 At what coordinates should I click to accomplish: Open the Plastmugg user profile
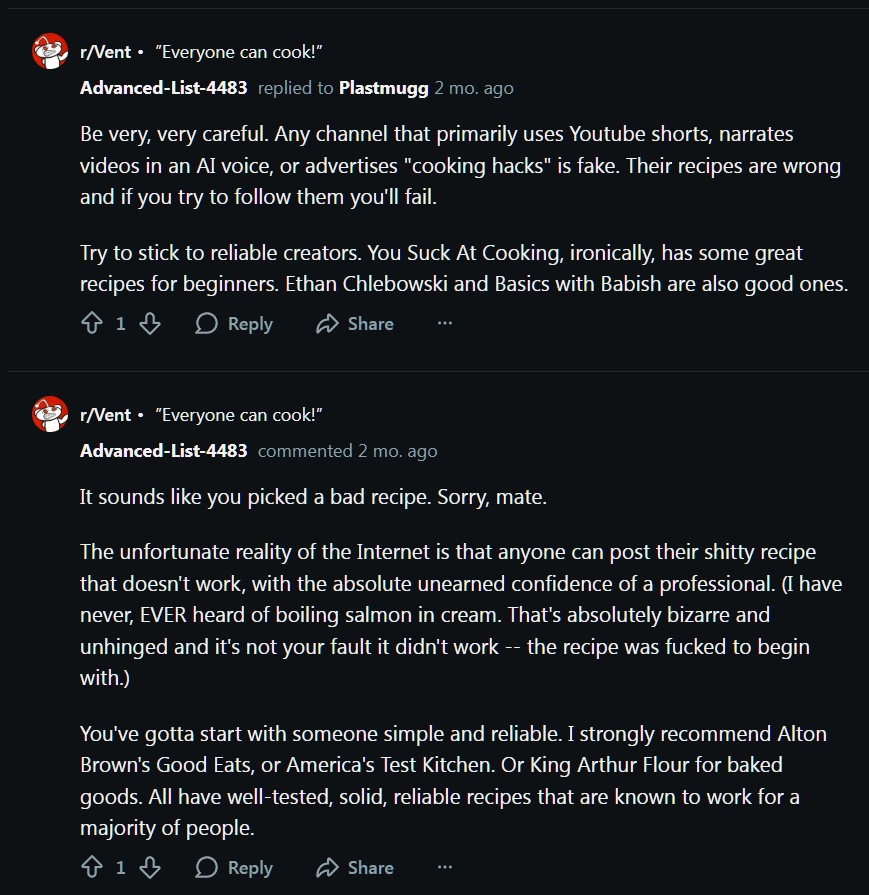383,88
